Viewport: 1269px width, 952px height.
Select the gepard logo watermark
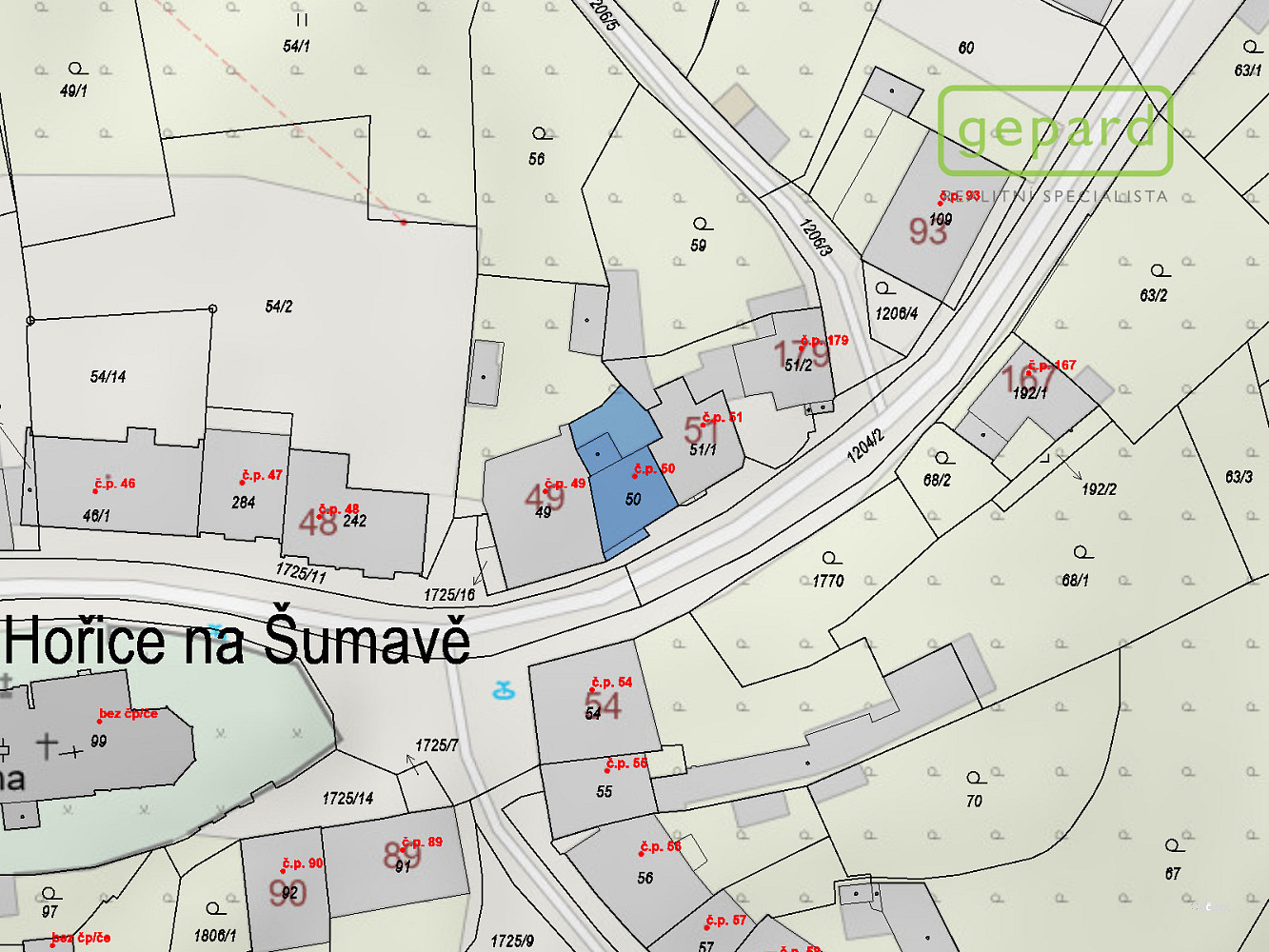coord(1055,131)
